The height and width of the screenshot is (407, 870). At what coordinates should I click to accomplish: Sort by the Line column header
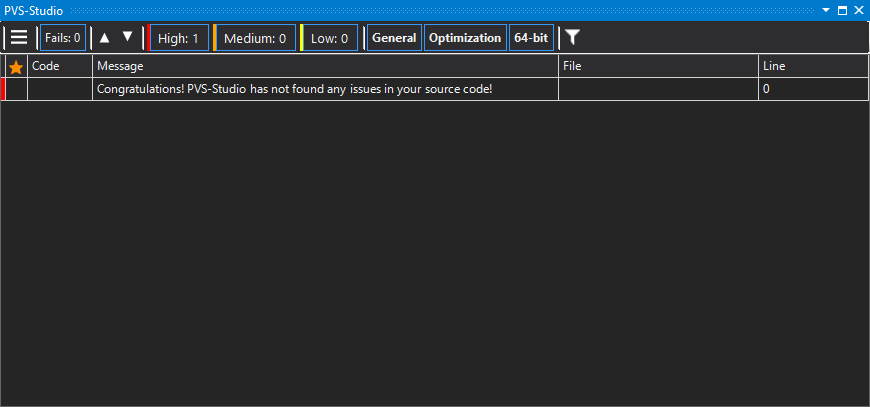pos(813,66)
